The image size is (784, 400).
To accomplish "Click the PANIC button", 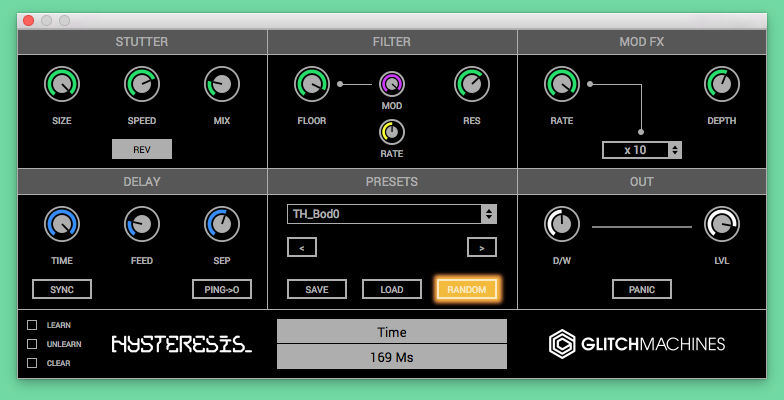I will (x=642, y=289).
